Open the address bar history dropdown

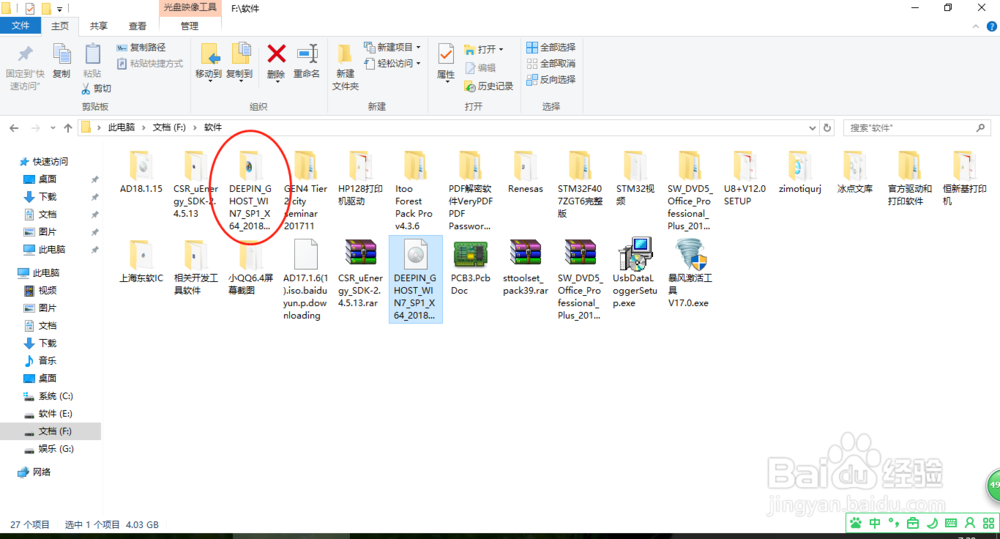point(812,128)
